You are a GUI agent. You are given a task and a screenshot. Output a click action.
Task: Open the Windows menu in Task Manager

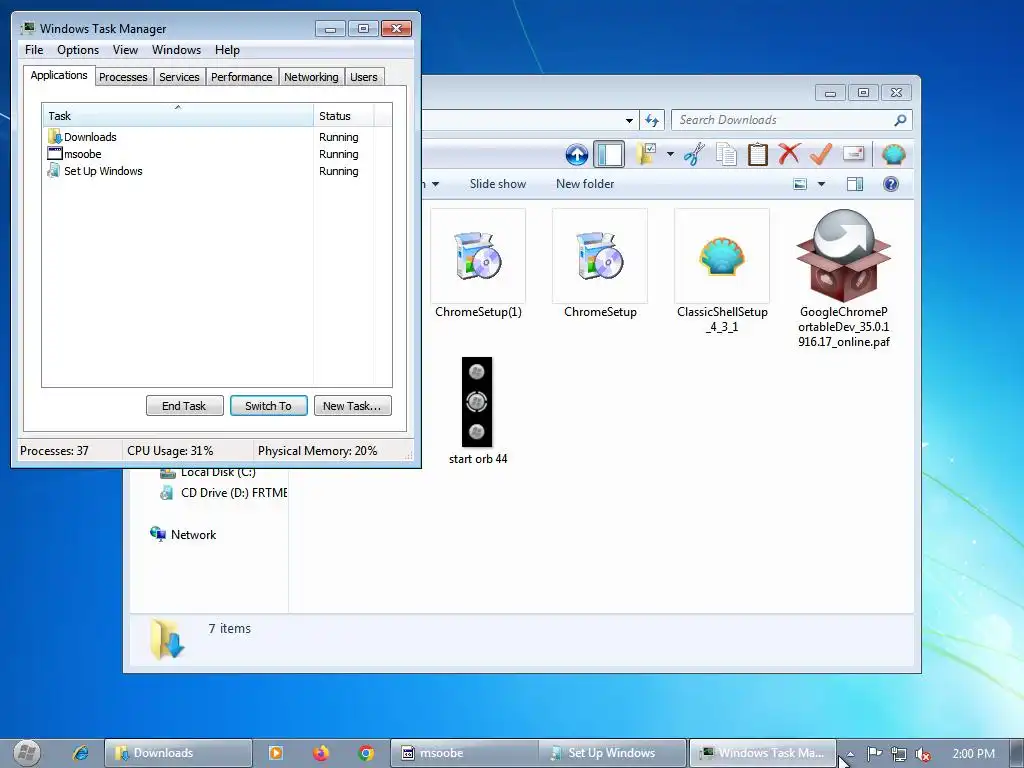click(x=176, y=50)
